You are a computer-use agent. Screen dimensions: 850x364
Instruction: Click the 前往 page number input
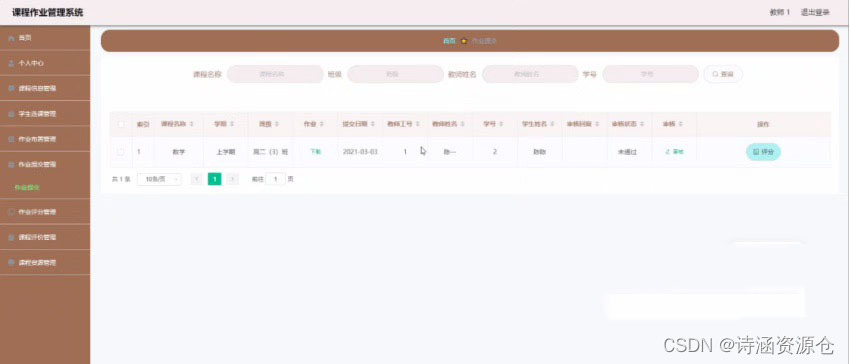pos(275,180)
